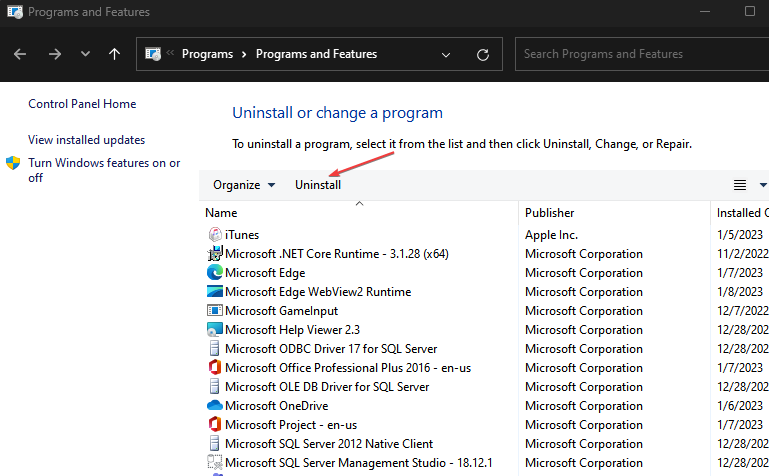Viewport: 769px width, 476px height.
Task: Select the Microsoft Edge icon
Action: point(214,273)
